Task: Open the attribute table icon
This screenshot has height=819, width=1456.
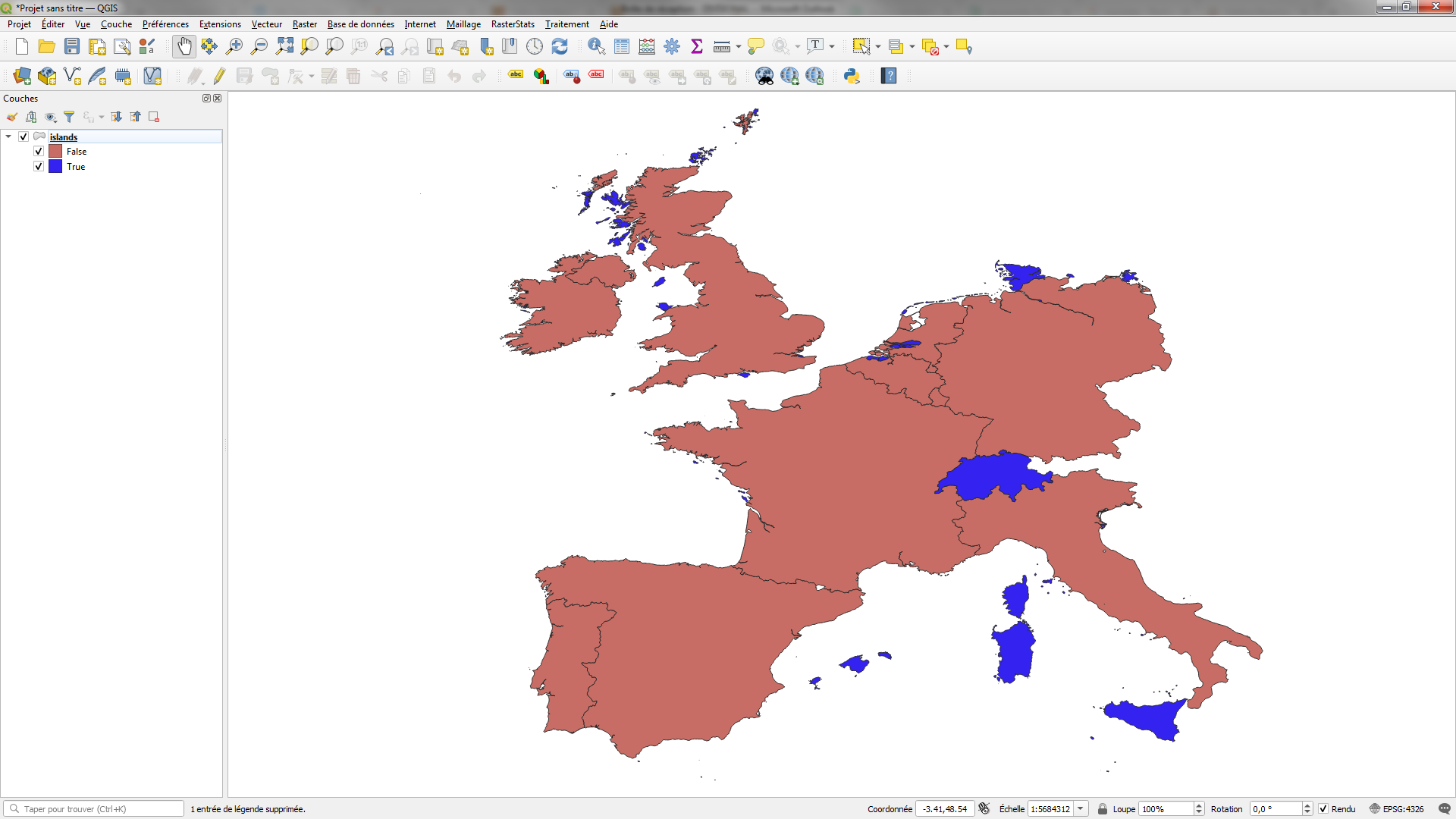Action: (x=622, y=47)
